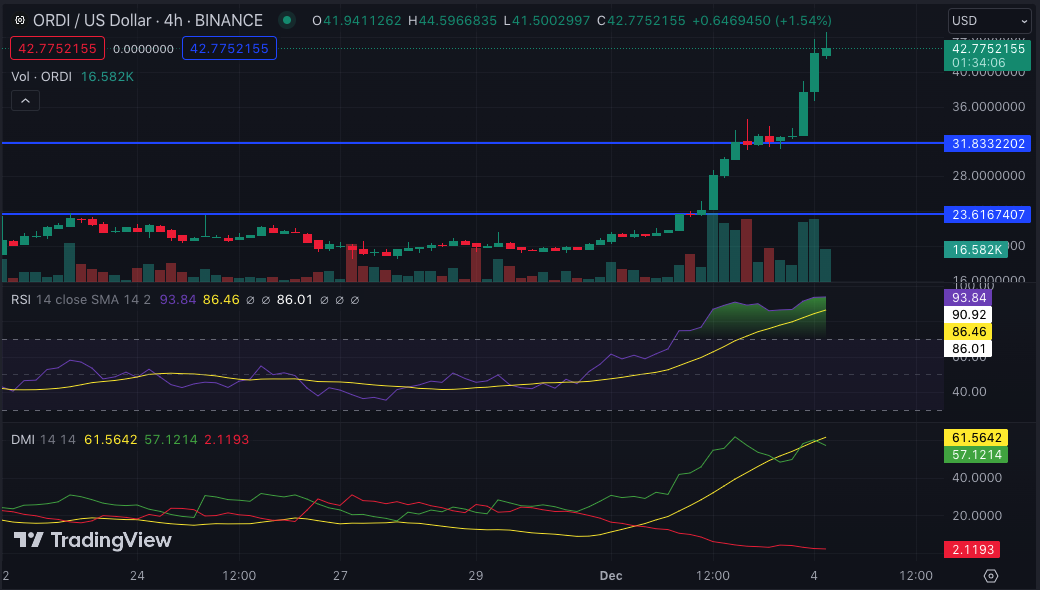Open the USD currency dropdown
Screen dimensions: 1040x590
point(989,21)
